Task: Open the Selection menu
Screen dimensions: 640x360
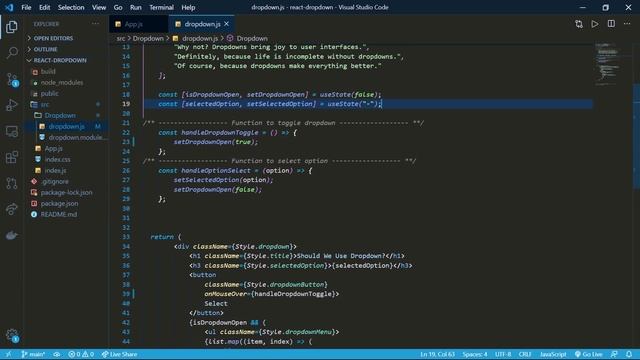Action: pyautogui.click(x=71, y=7)
